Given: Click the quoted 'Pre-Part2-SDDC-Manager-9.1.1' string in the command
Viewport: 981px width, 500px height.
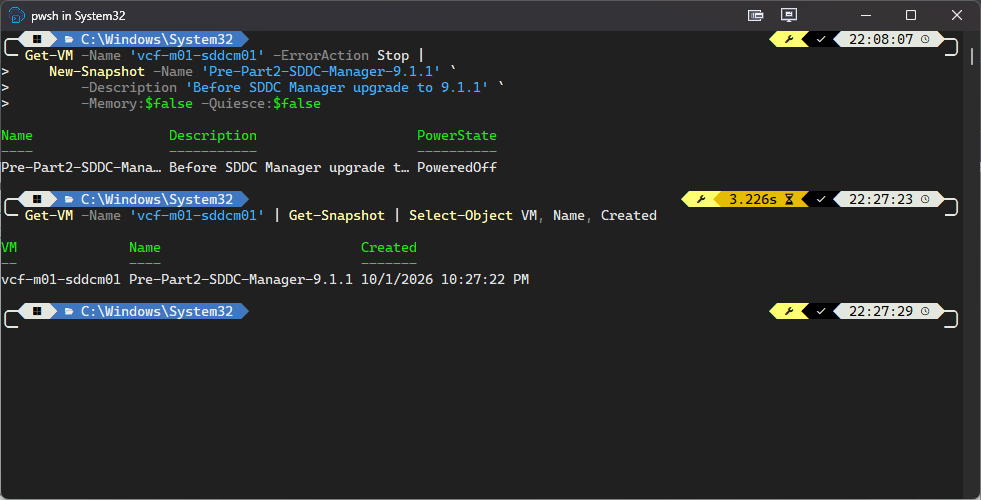Looking at the screenshot, I should click(321, 71).
